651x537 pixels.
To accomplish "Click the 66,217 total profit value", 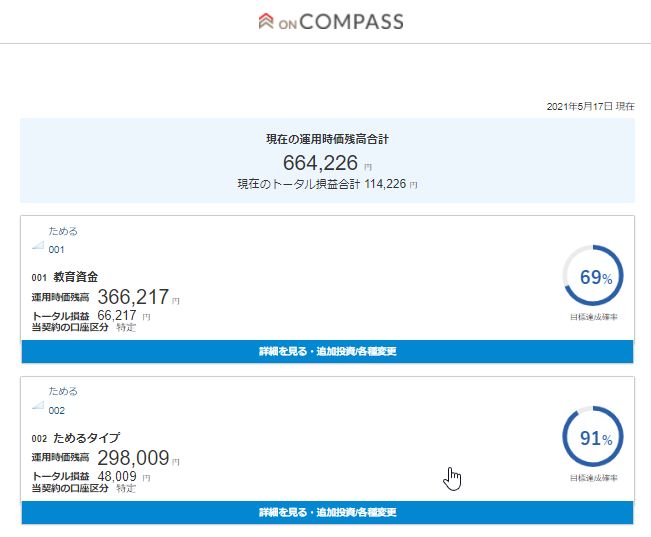I will [117, 316].
